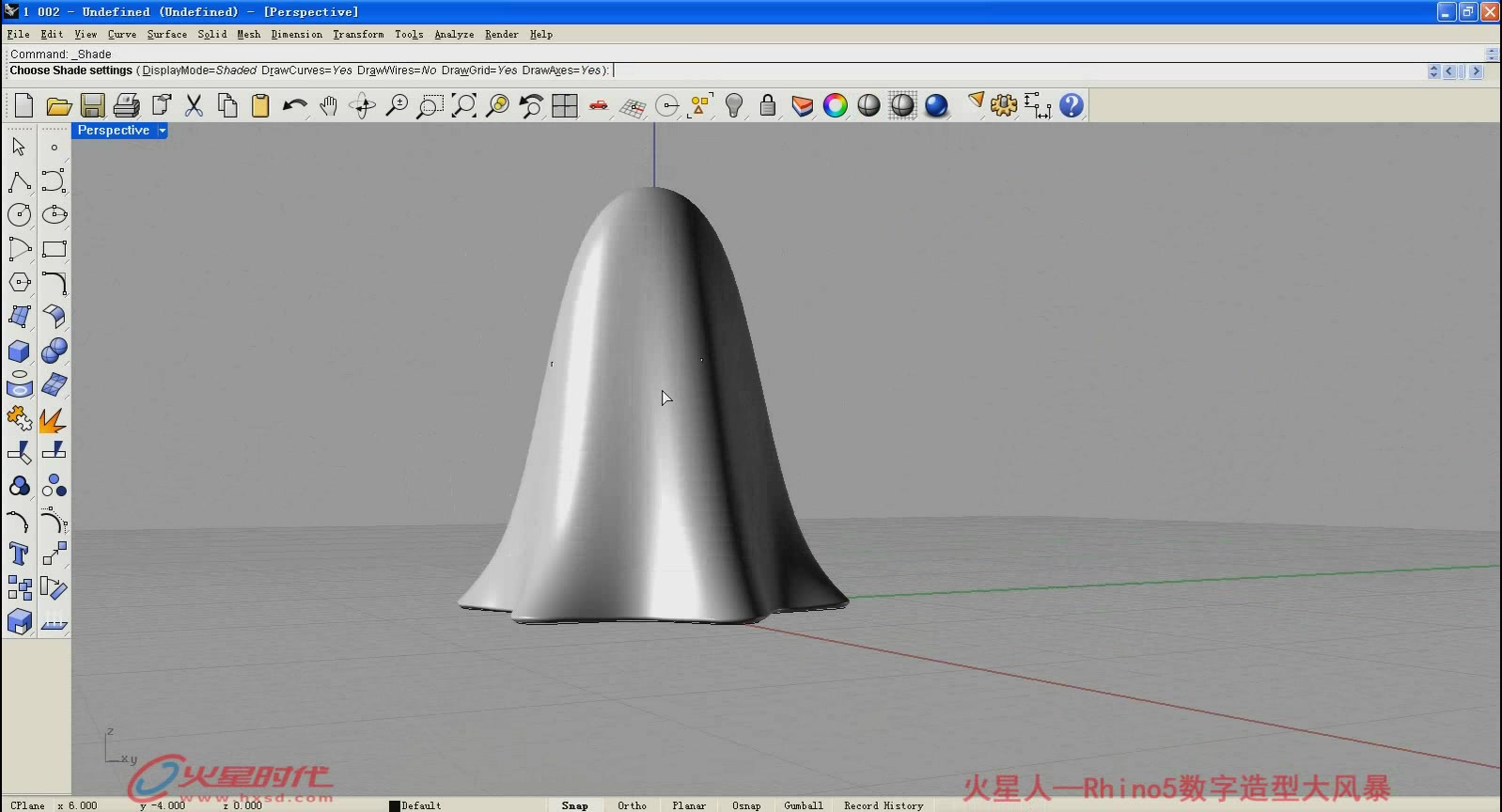Open the four-viewport layout icon
This screenshot has height=812, width=1502.
click(x=565, y=105)
